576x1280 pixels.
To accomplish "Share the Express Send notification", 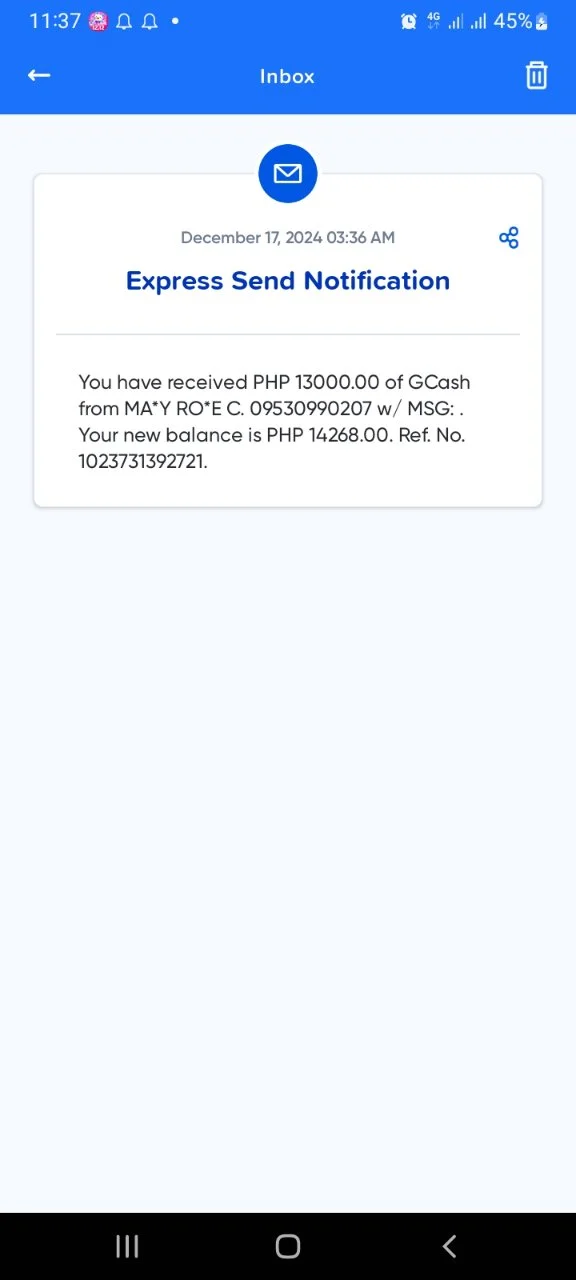I will [509, 238].
